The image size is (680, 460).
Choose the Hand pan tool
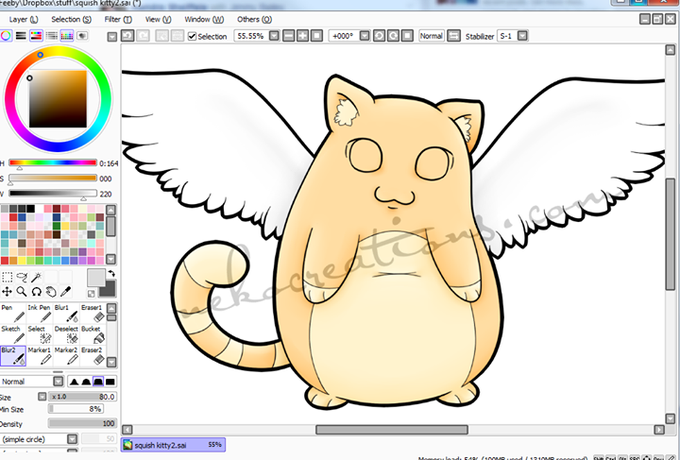click(x=51, y=291)
